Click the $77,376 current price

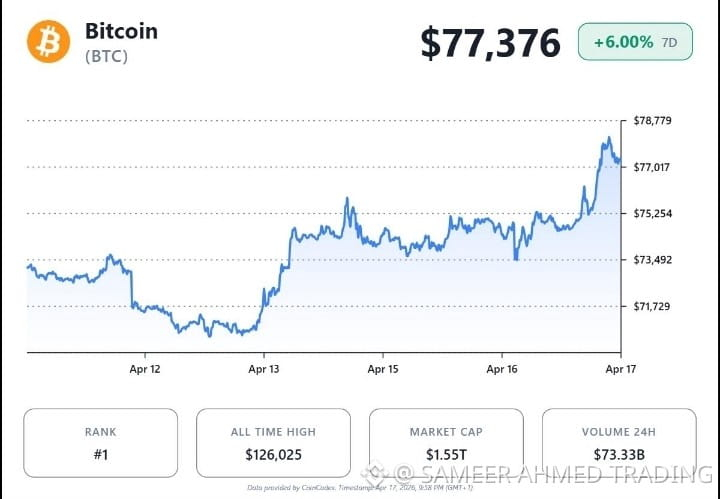click(490, 43)
